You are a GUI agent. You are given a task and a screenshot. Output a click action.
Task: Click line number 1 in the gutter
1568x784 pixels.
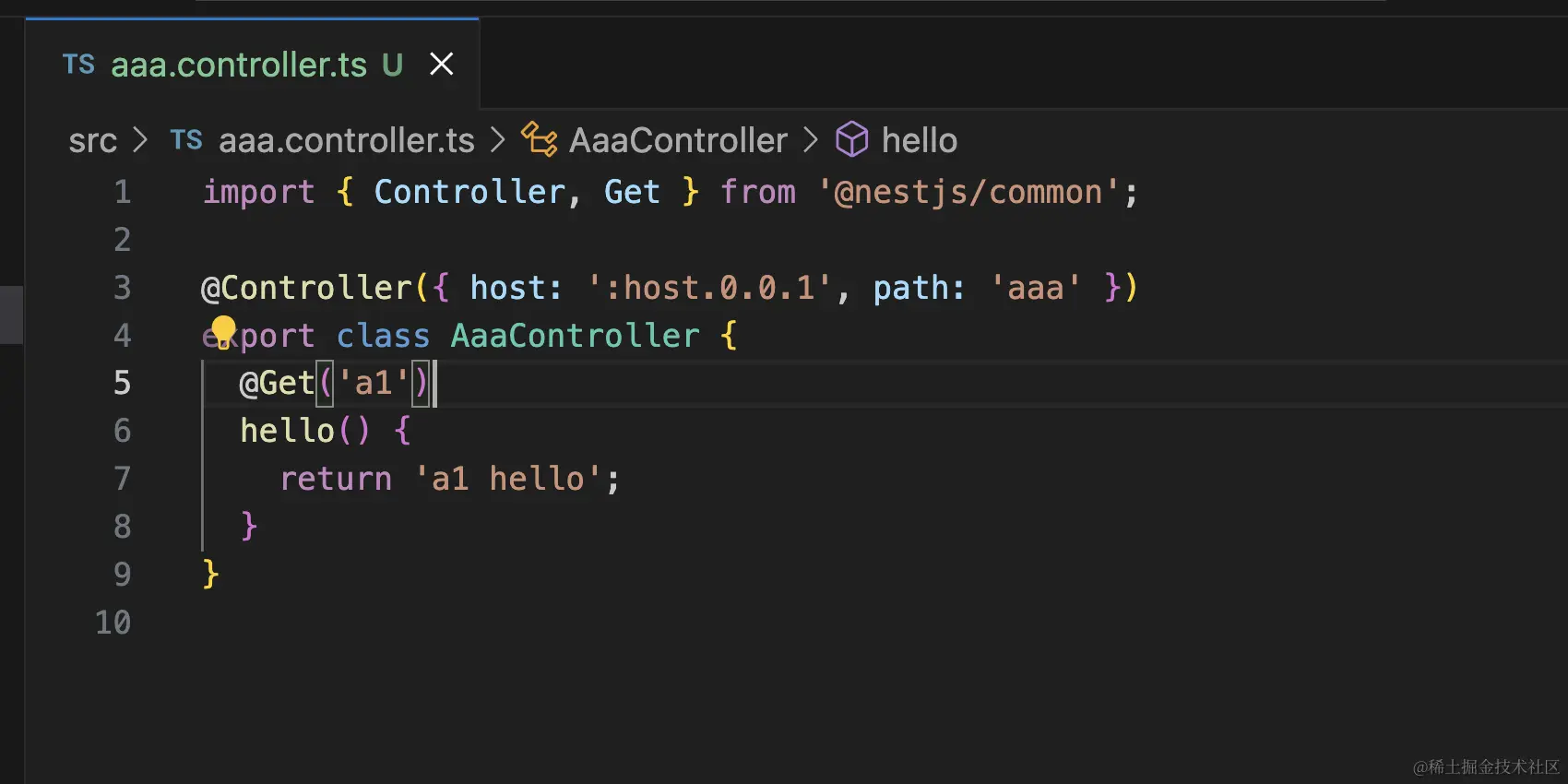tap(123, 192)
